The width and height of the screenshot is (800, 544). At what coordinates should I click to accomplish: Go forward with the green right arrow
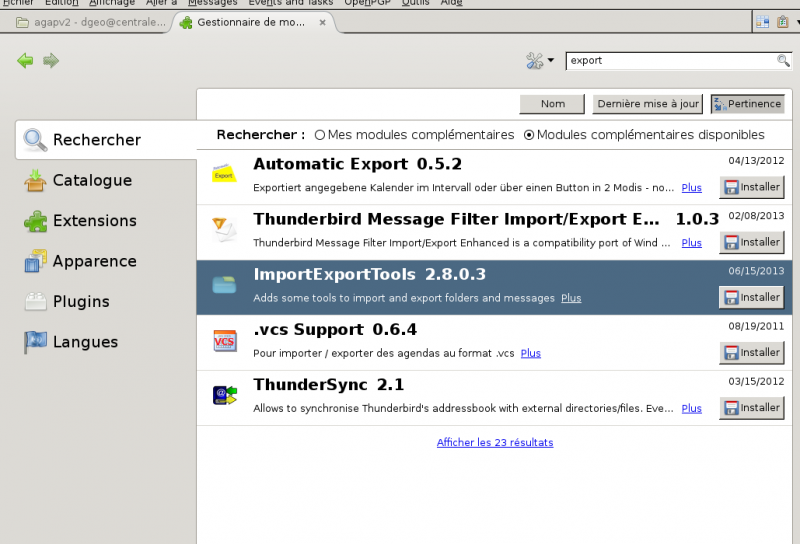tap(51, 61)
